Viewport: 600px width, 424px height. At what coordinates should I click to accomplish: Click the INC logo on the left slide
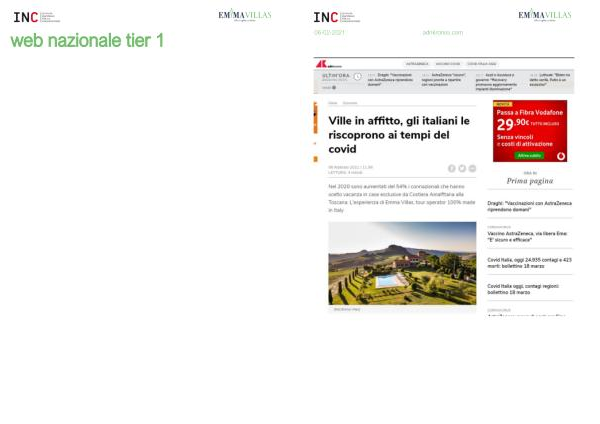click(37, 17)
